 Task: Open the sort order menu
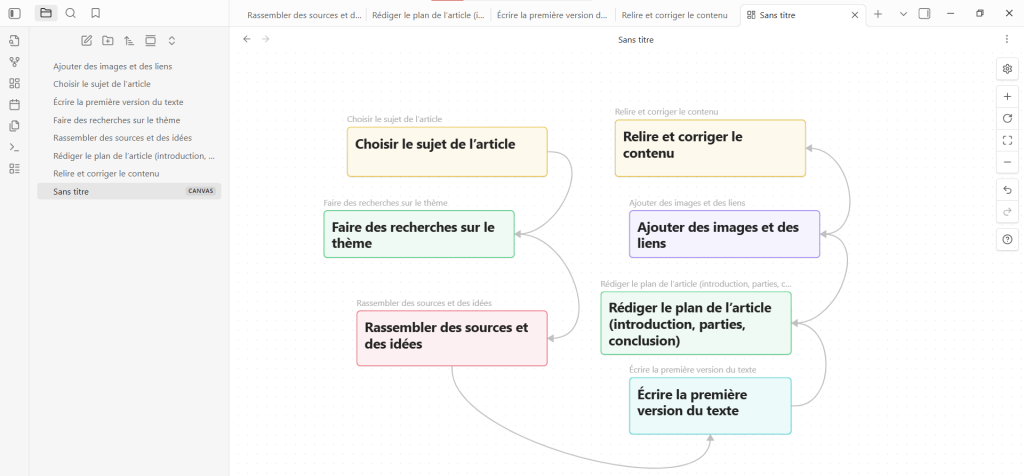click(x=129, y=41)
